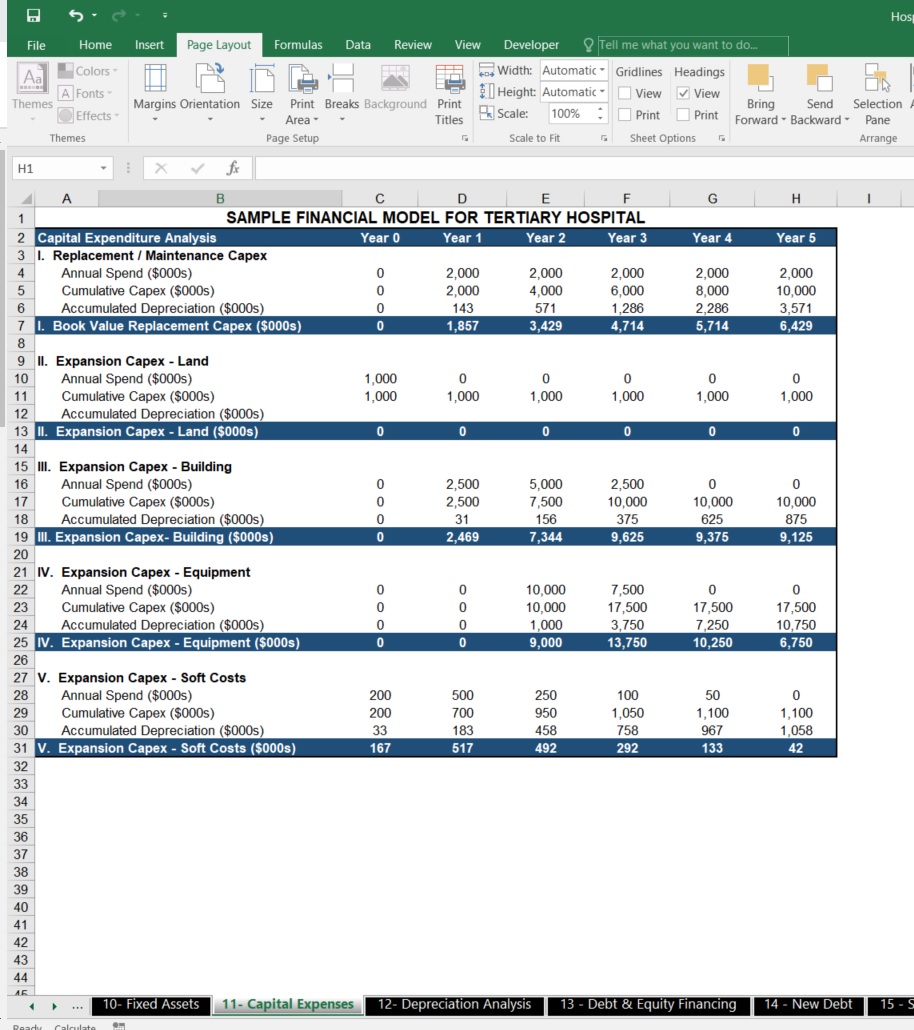Launch Scale to Fit dialog launcher
Image resolution: width=914 pixels, height=1030 pixels.
click(604, 139)
